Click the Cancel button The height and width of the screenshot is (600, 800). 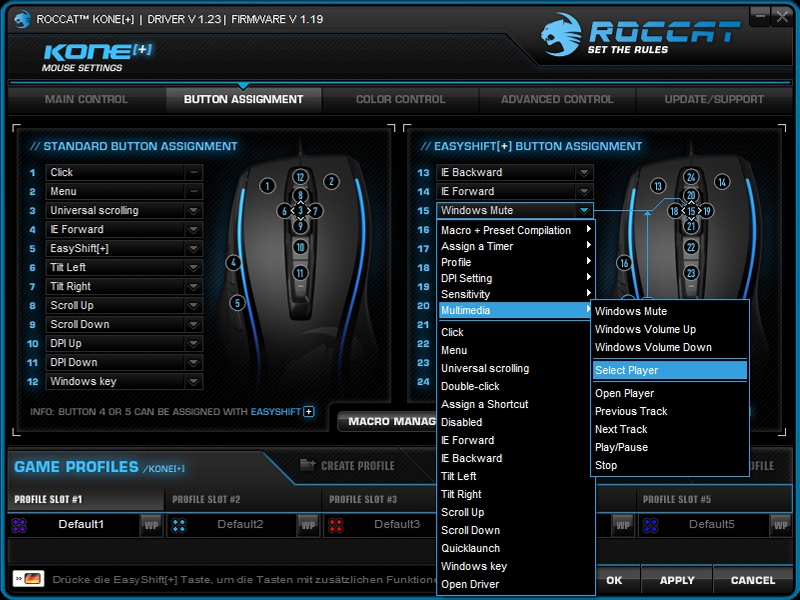coord(753,580)
